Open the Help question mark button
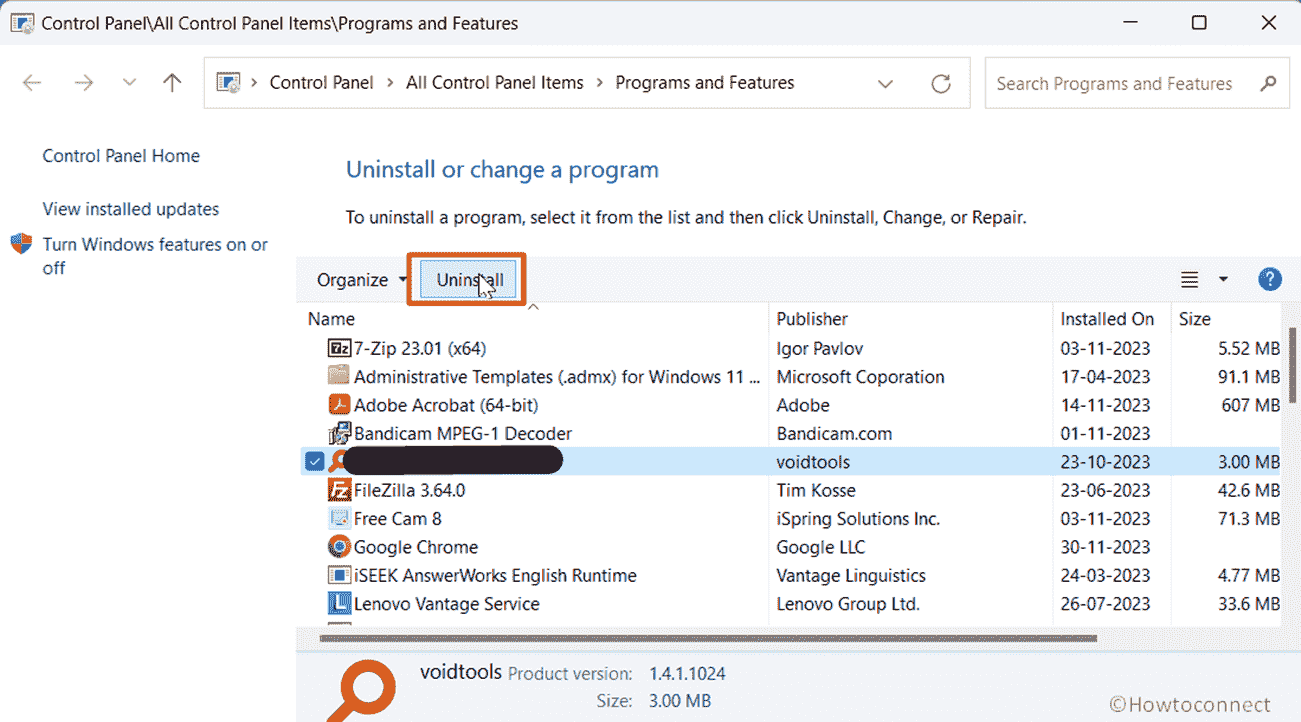The height and width of the screenshot is (722, 1301). coord(1269,279)
